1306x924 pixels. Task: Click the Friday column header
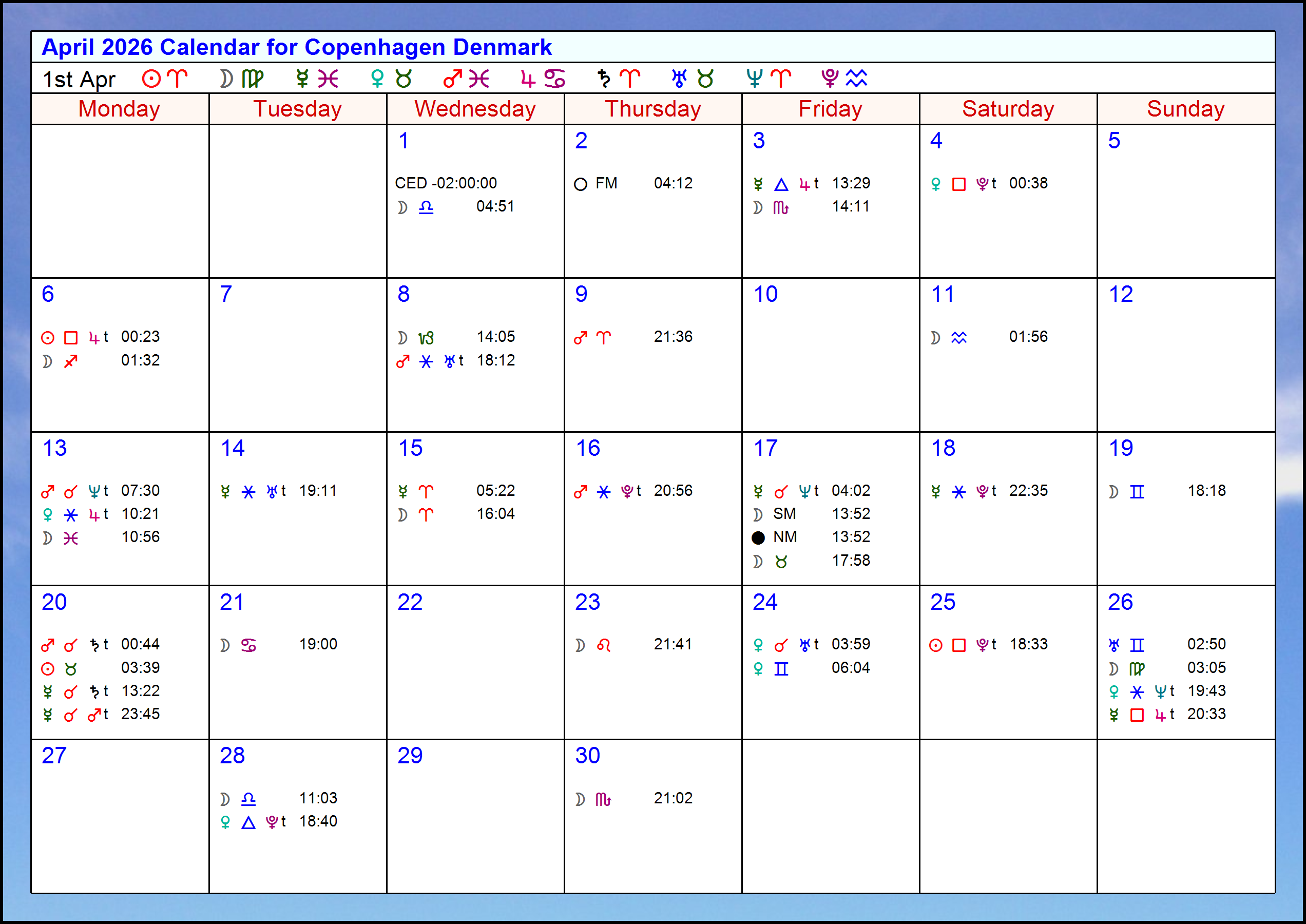point(830,109)
